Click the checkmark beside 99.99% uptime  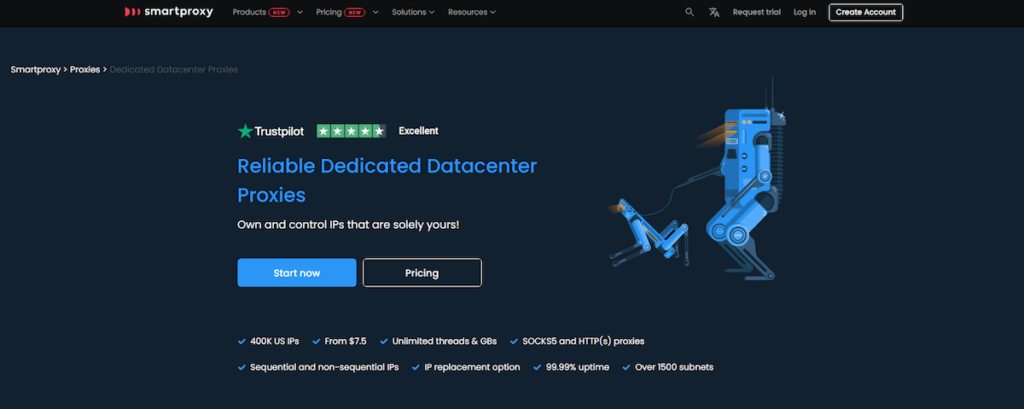pos(538,367)
